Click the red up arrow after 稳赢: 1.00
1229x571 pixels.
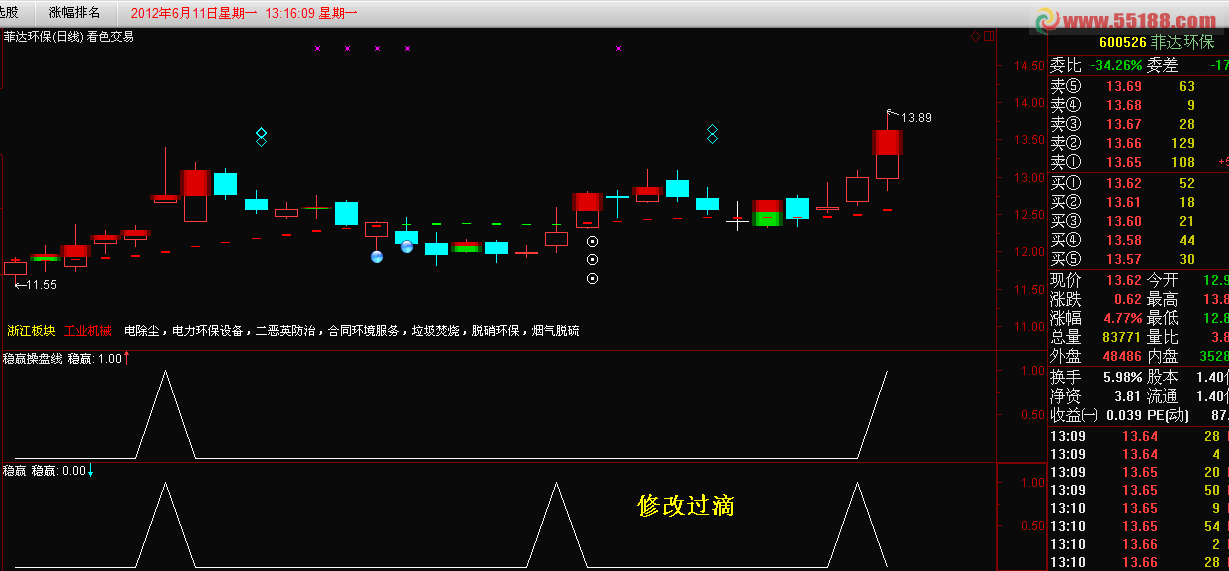[126, 357]
